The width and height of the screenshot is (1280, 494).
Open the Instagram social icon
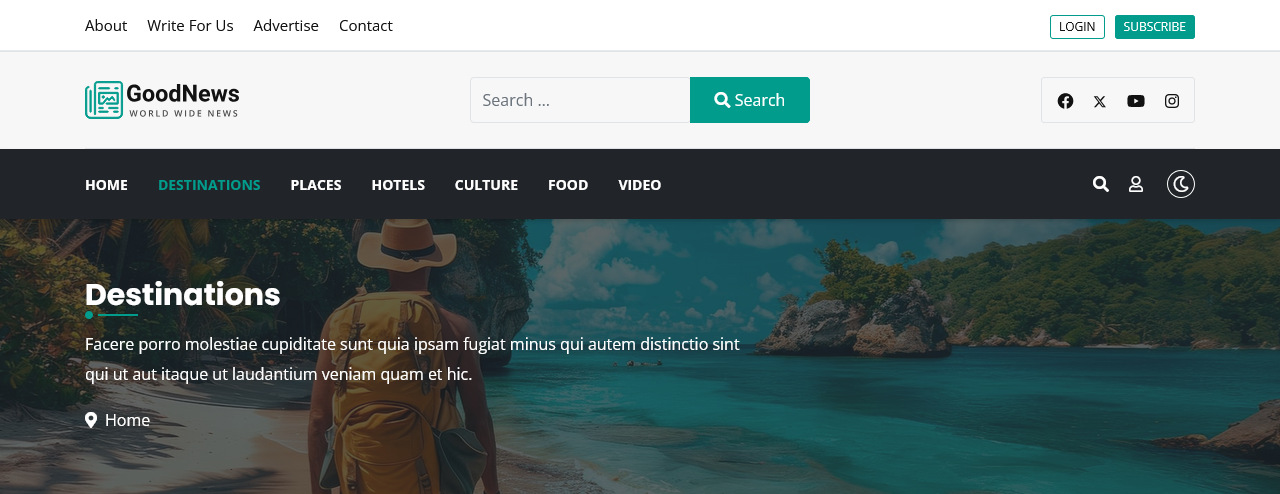tap(1172, 101)
